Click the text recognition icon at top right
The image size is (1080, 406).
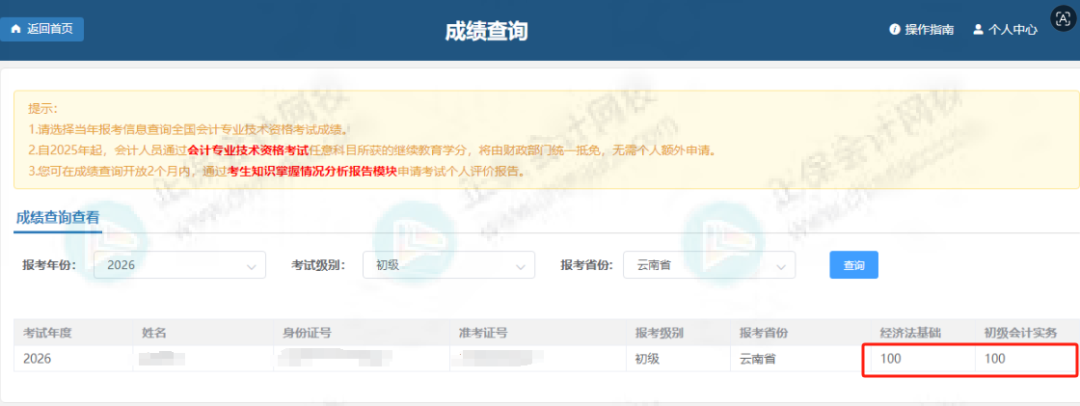coord(1063,19)
